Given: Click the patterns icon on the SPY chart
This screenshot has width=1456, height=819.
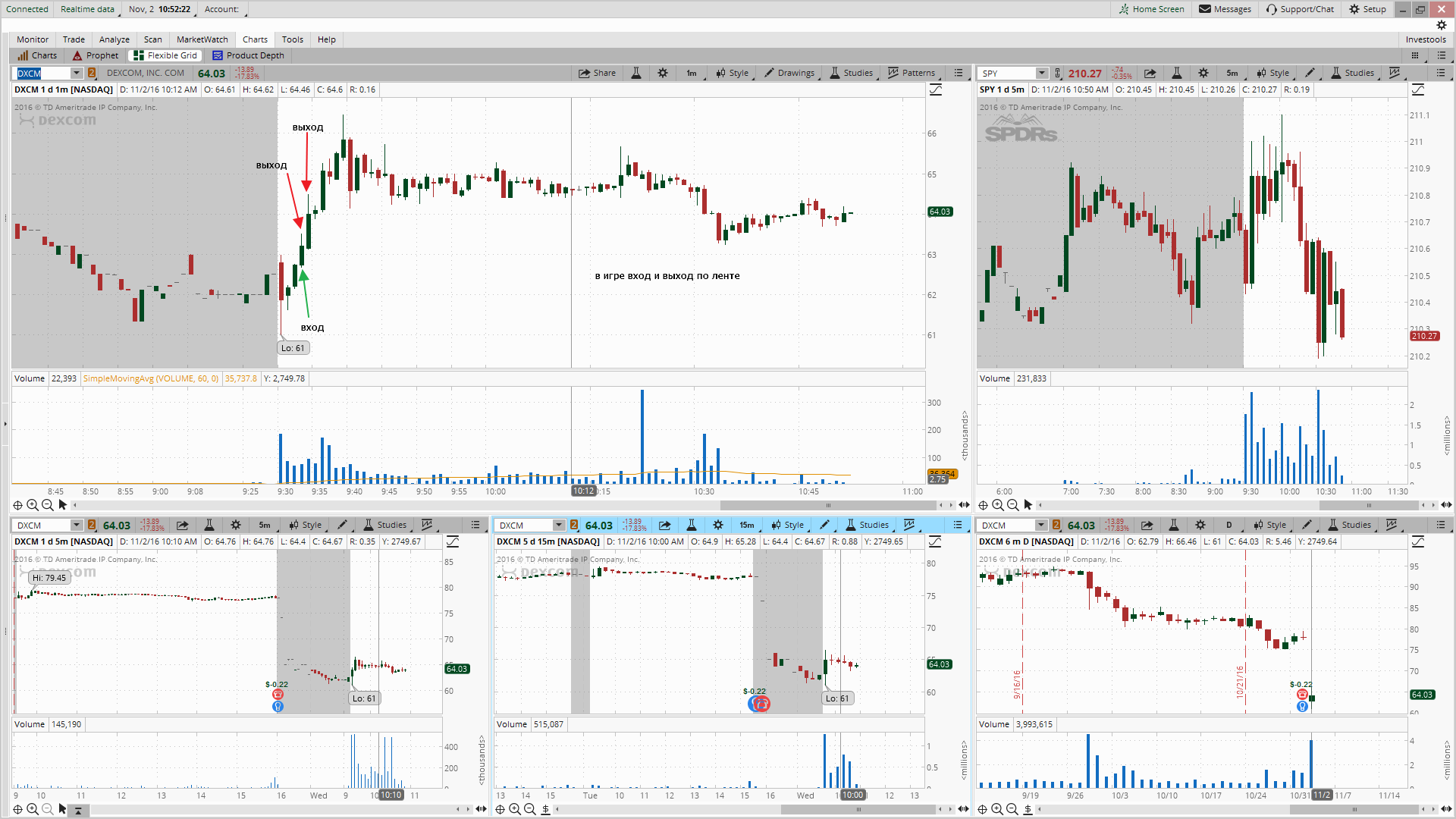Looking at the screenshot, I should pyautogui.click(x=1395, y=73).
